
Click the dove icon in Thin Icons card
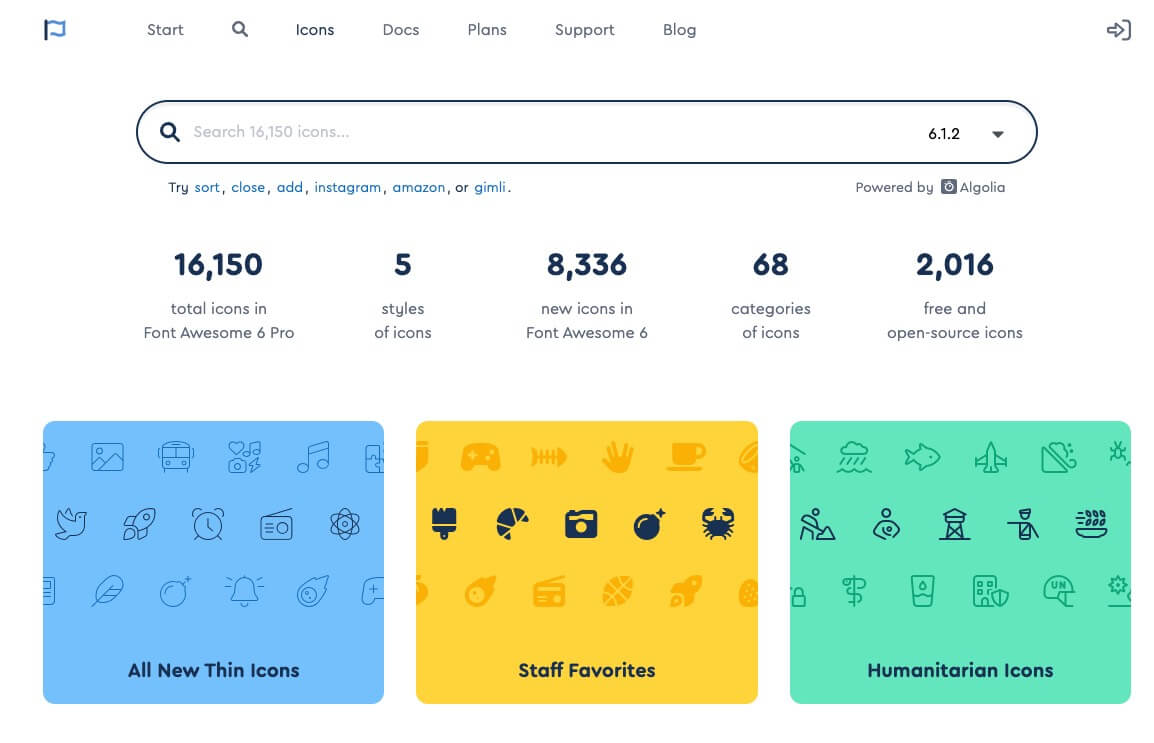pos(71,525)
